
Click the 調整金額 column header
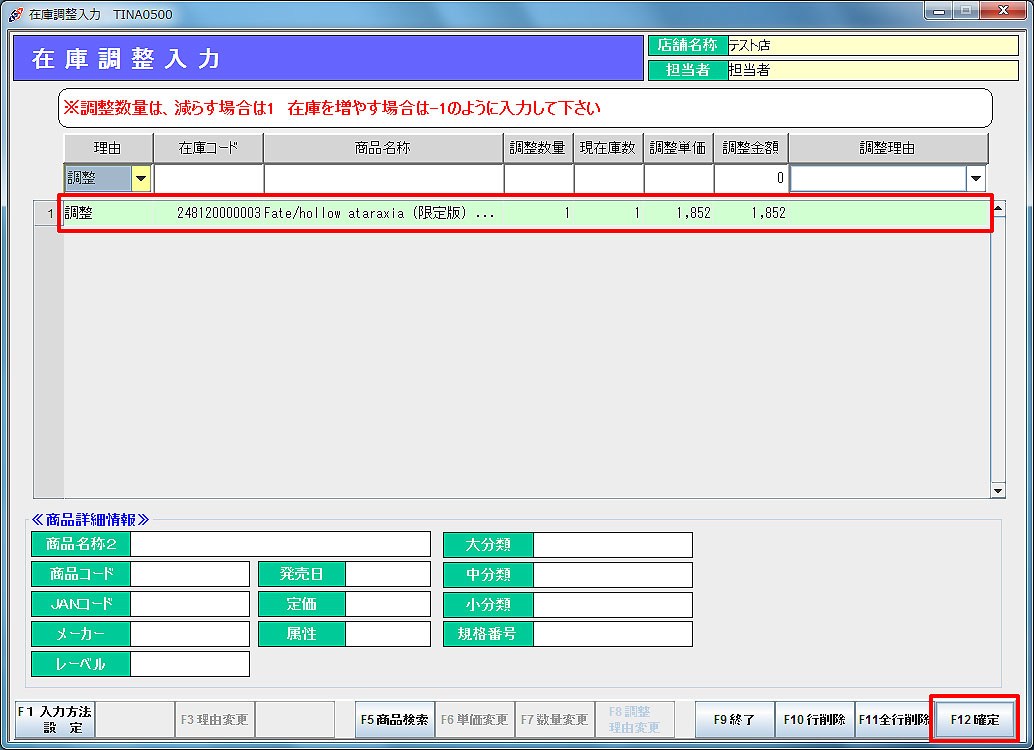click(x=751, y=148)
